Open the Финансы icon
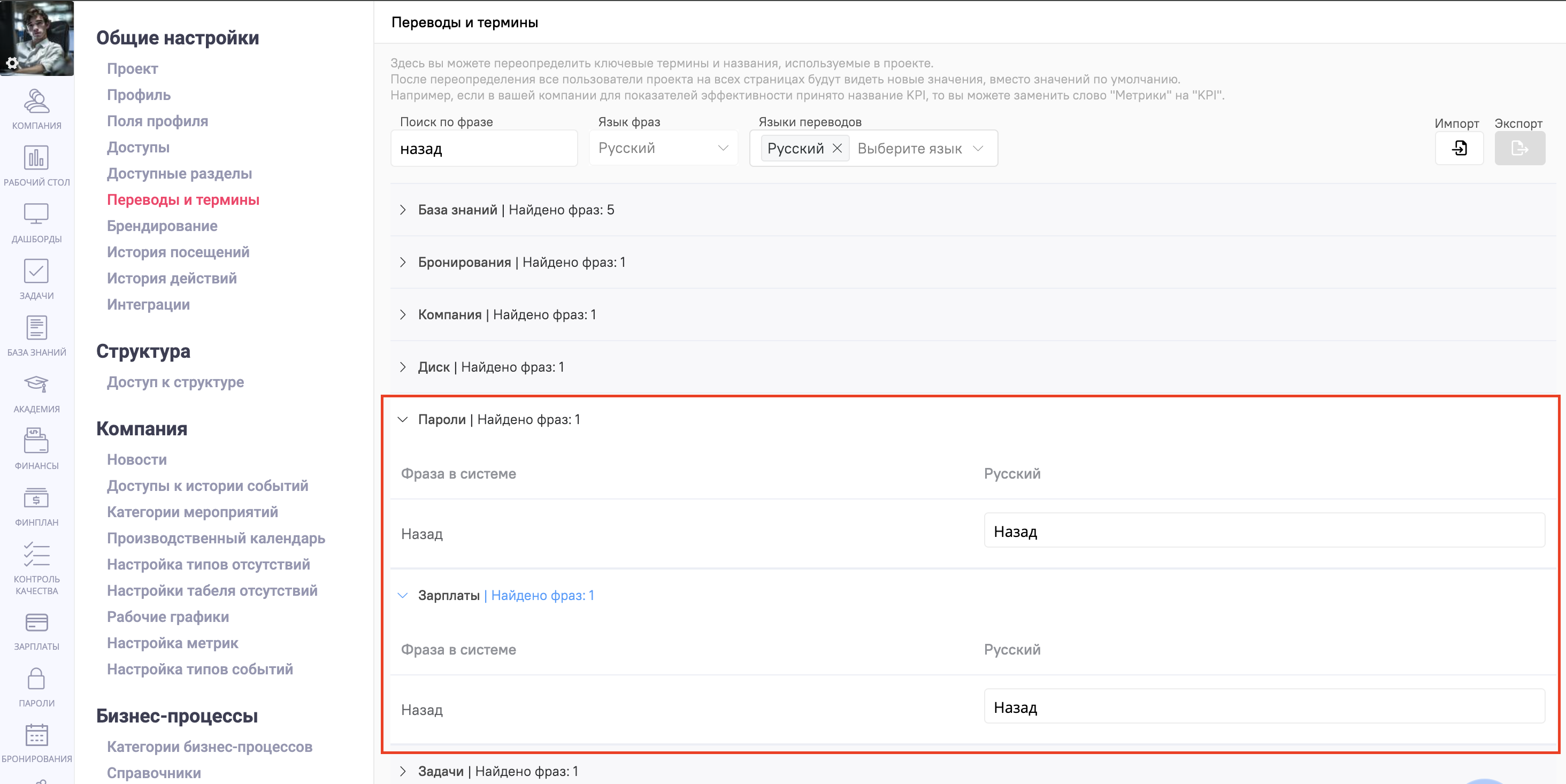This screenshot has width=1566, height=784. tap(36, 441)
